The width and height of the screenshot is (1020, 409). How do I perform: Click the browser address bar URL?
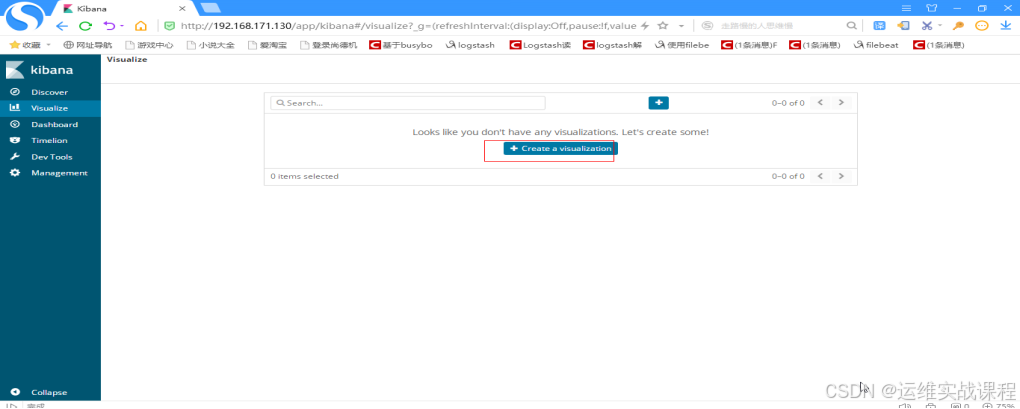pos(408,26)
